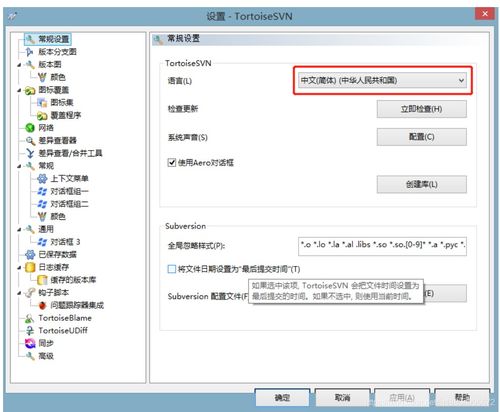Click the 配置(C) system sounds button
The image size is (500, 412).
pos(422,137)
